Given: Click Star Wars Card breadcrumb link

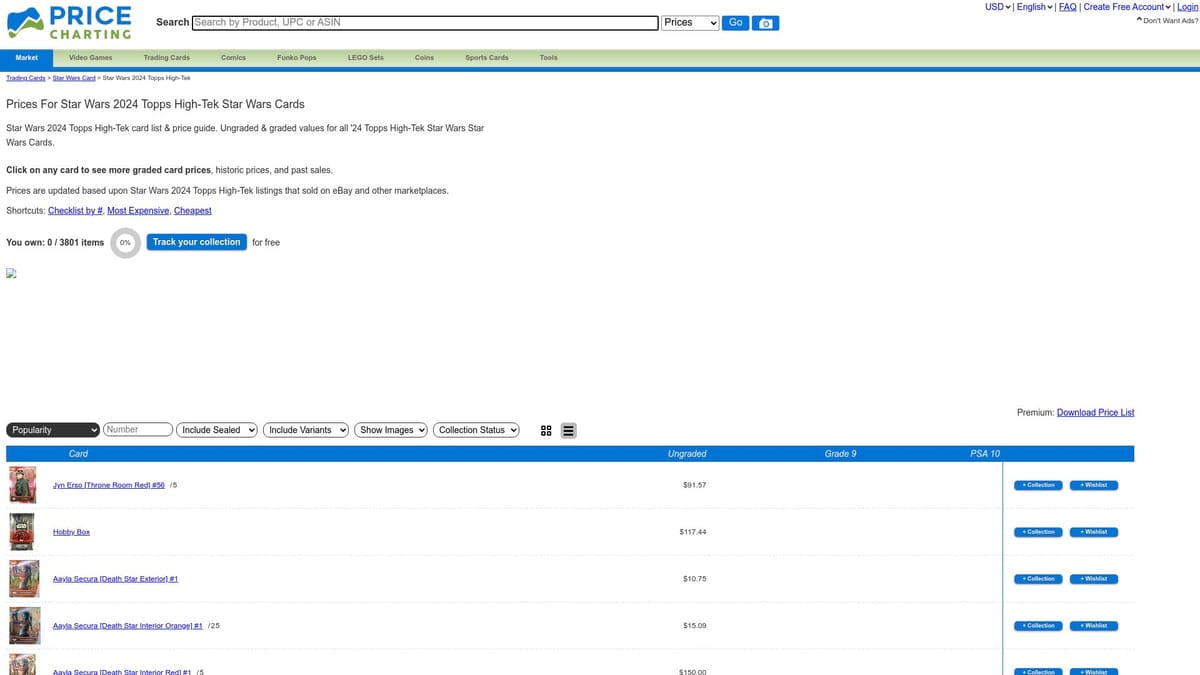Looking at the screenshot, I should click(74, 78).
